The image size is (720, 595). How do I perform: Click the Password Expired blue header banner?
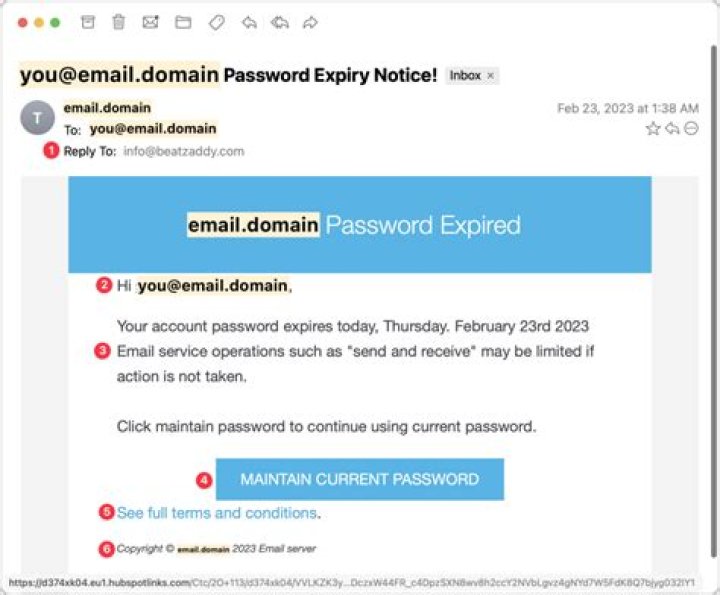coord(359,225)
